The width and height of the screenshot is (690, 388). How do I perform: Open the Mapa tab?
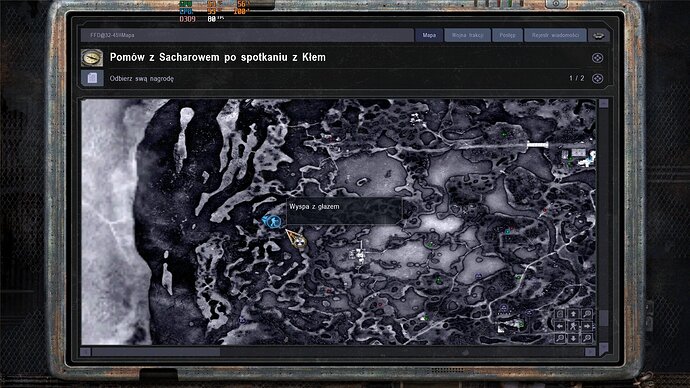(x=429, y=35)
